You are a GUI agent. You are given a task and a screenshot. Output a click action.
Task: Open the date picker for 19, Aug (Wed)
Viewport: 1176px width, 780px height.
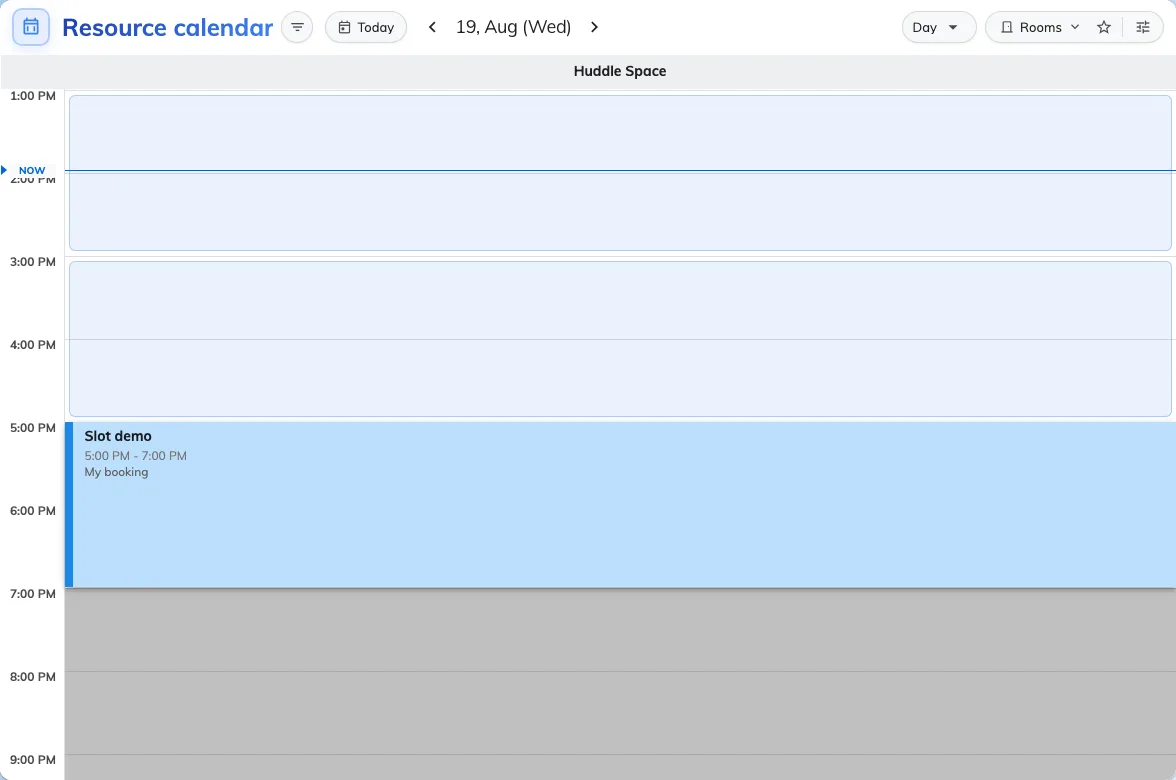click(513, 27)
